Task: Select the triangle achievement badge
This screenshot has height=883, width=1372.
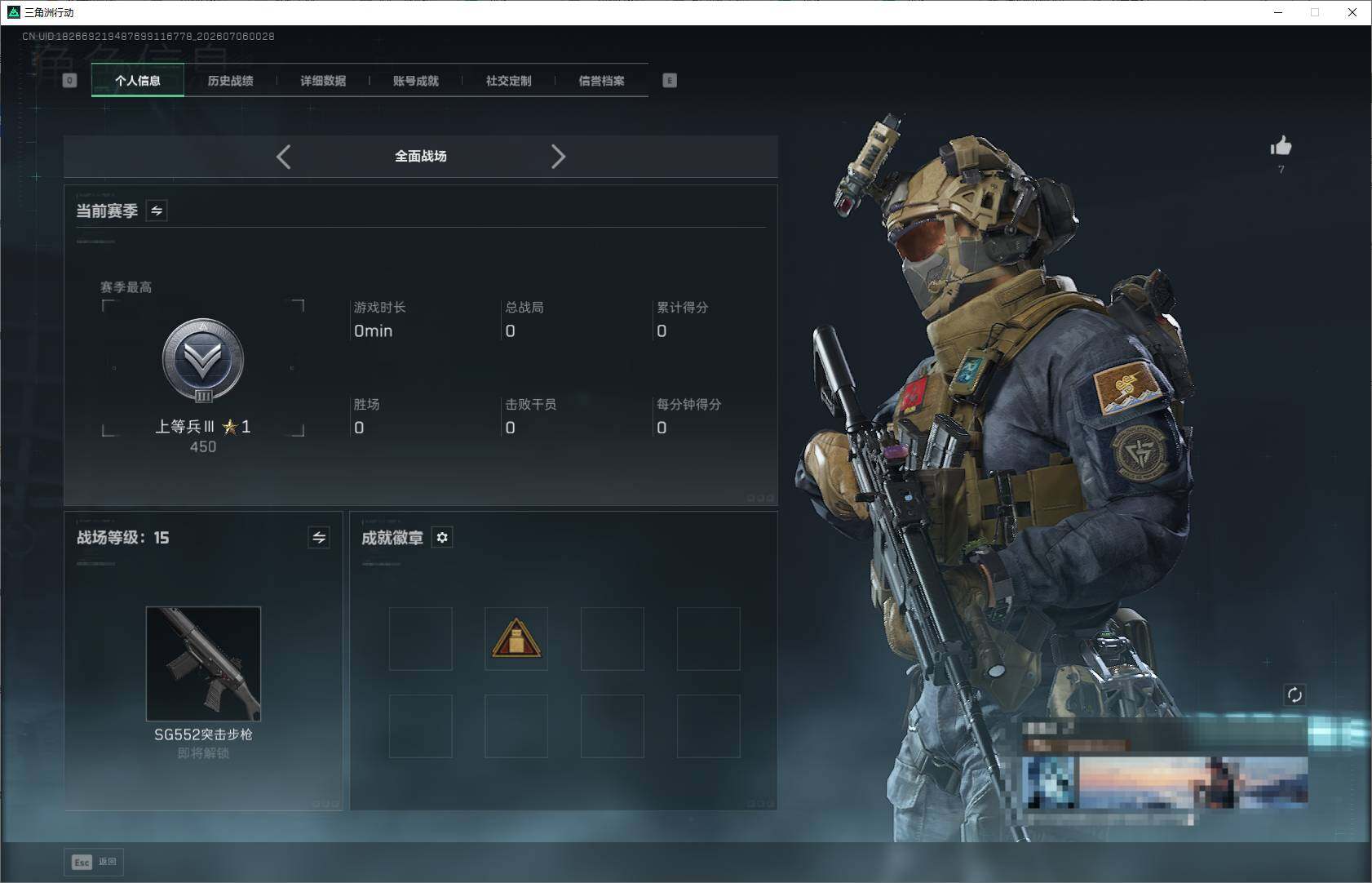Action: [516, 638]
